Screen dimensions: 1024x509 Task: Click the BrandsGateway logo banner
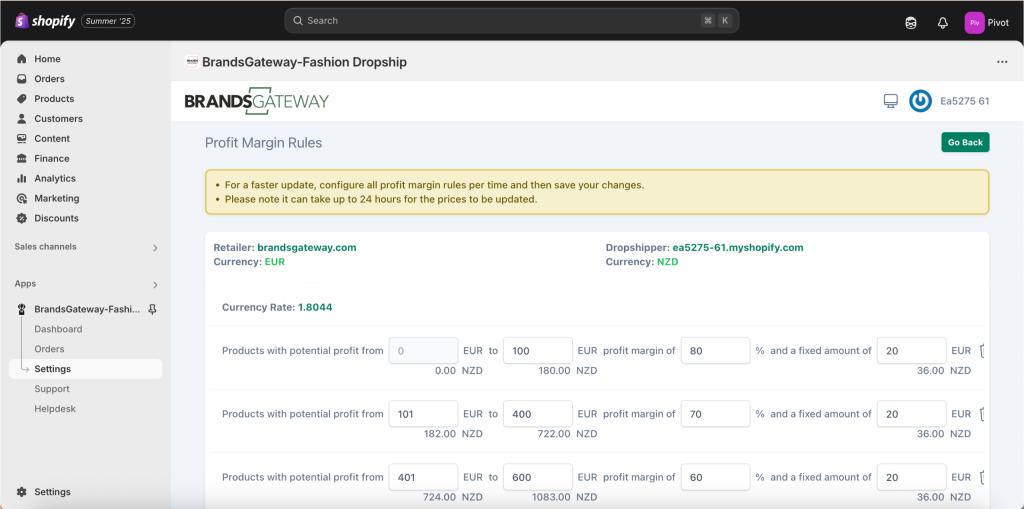click(x=257, y=101)
